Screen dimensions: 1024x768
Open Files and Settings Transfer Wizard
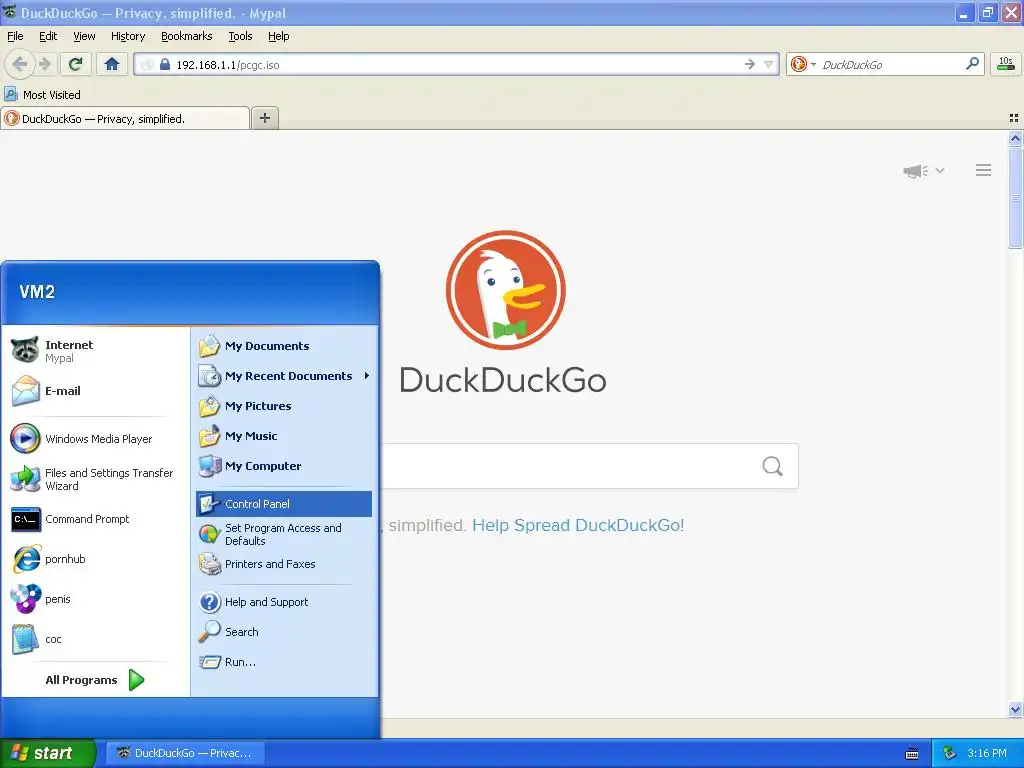(97, 479)
